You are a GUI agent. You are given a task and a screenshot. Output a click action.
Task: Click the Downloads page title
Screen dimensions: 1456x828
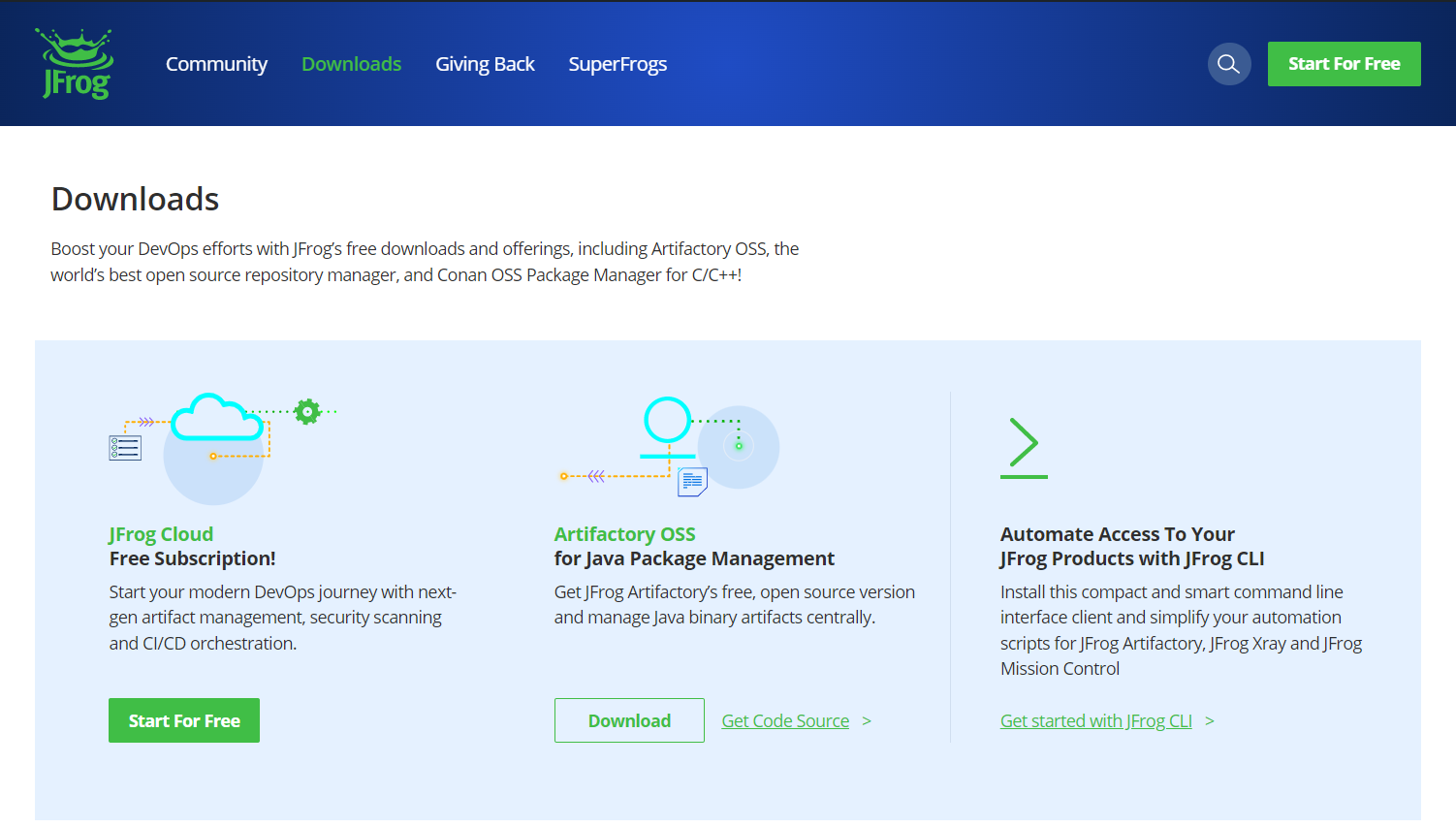pos(135,199)
